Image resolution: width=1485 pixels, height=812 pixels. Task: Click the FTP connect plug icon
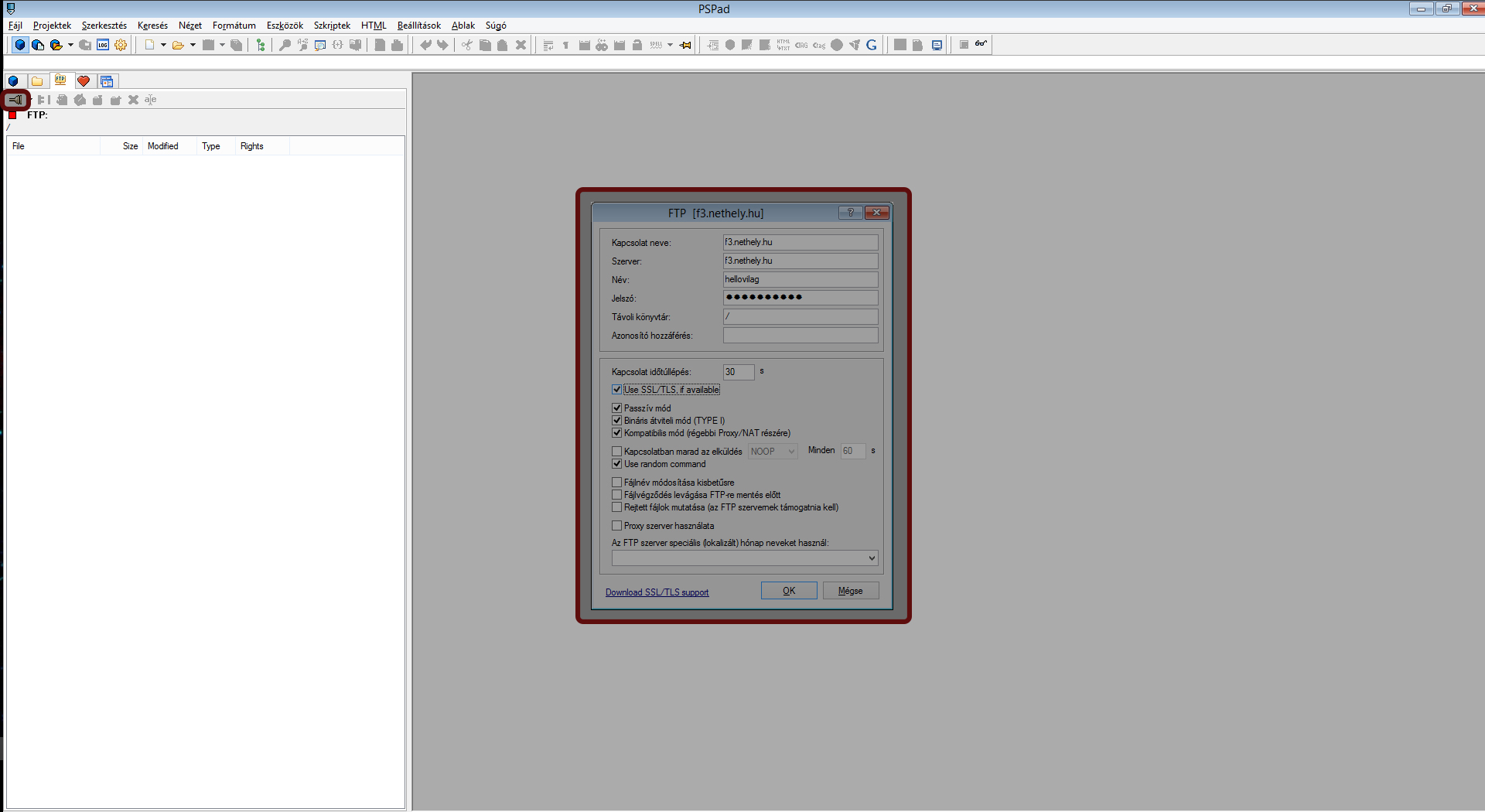coord(15,100)
